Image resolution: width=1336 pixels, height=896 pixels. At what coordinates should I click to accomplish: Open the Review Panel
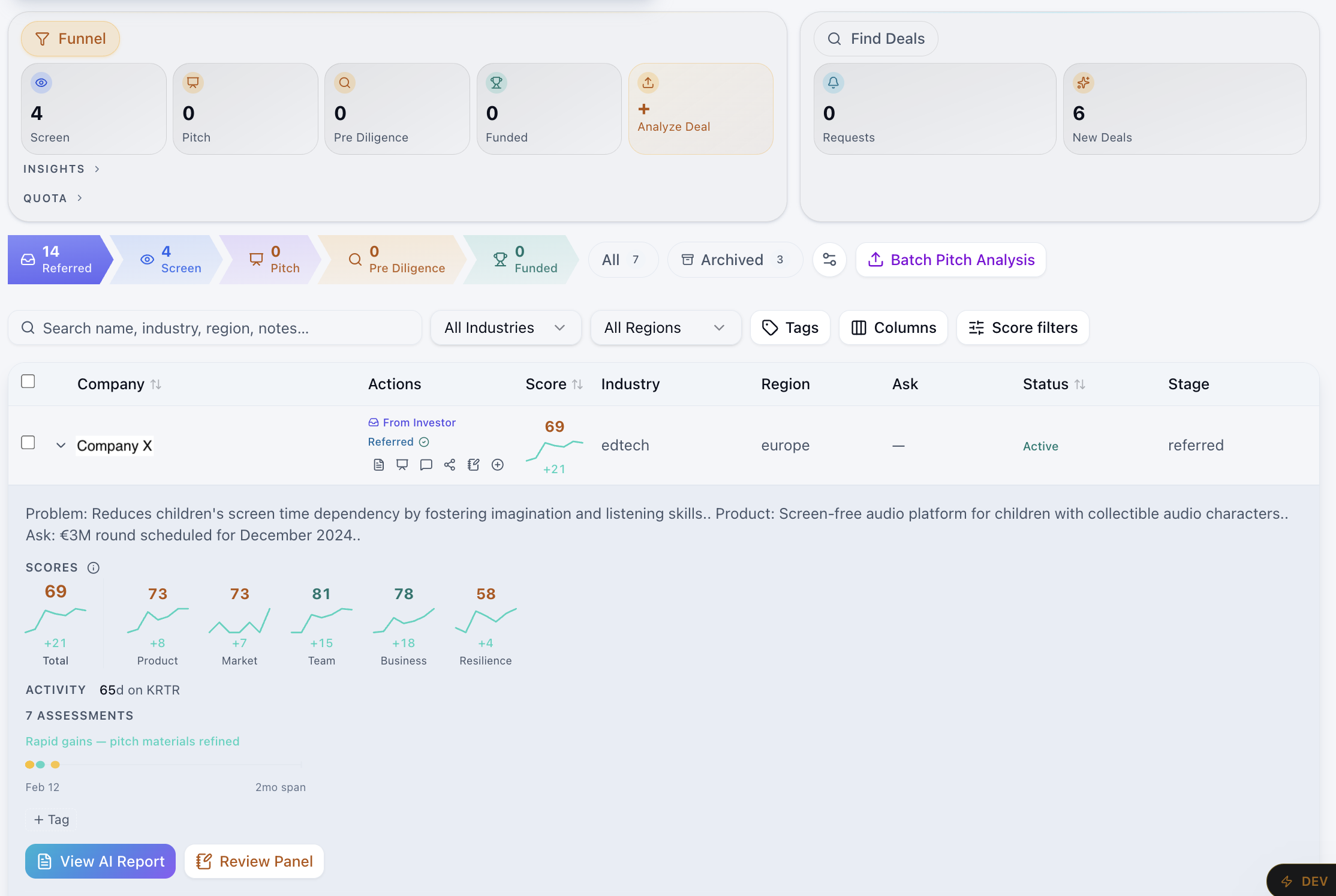click(254, 861)
